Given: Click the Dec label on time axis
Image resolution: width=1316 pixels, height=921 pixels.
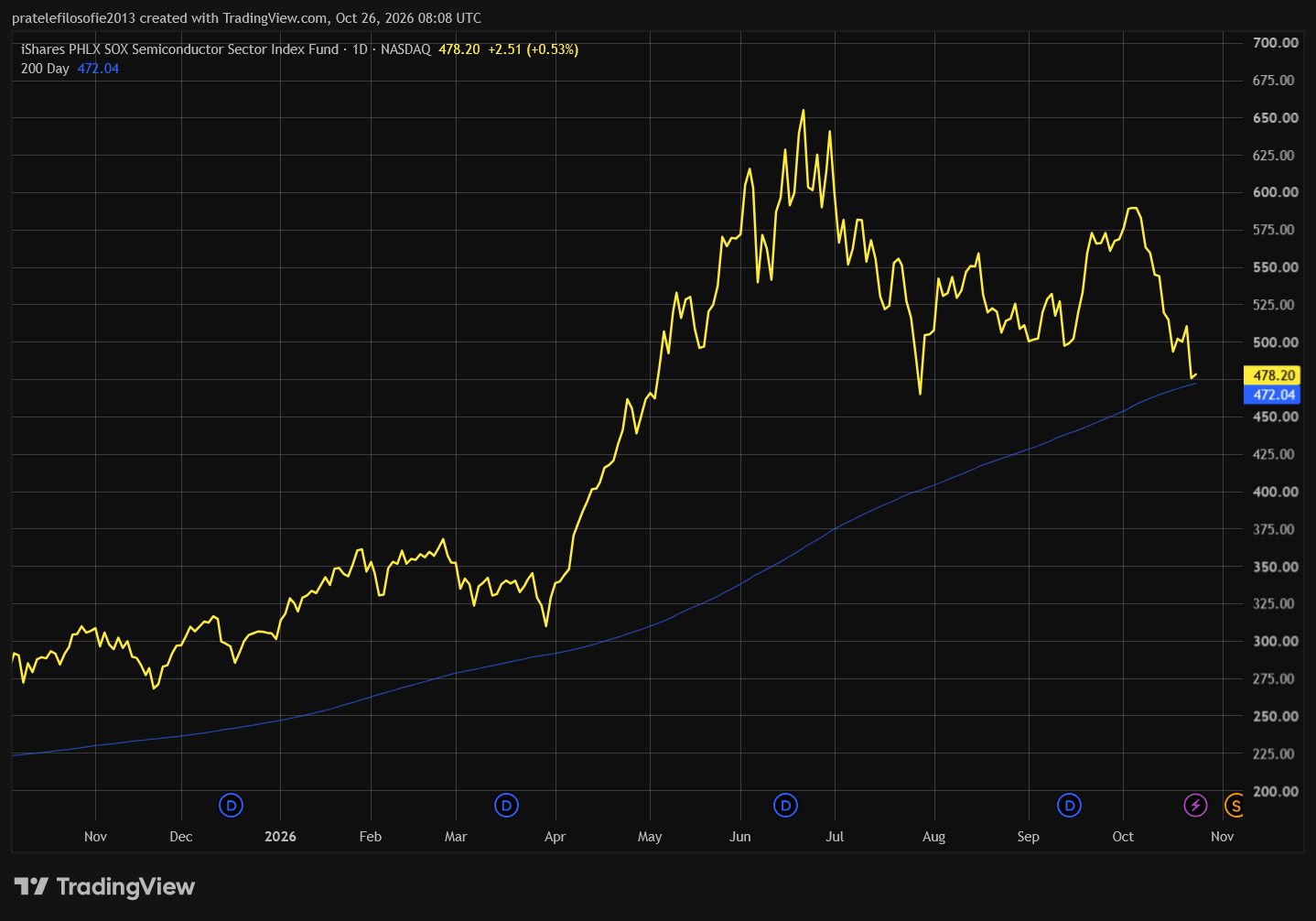Looking at the screenshot, I should click(181, 837).
